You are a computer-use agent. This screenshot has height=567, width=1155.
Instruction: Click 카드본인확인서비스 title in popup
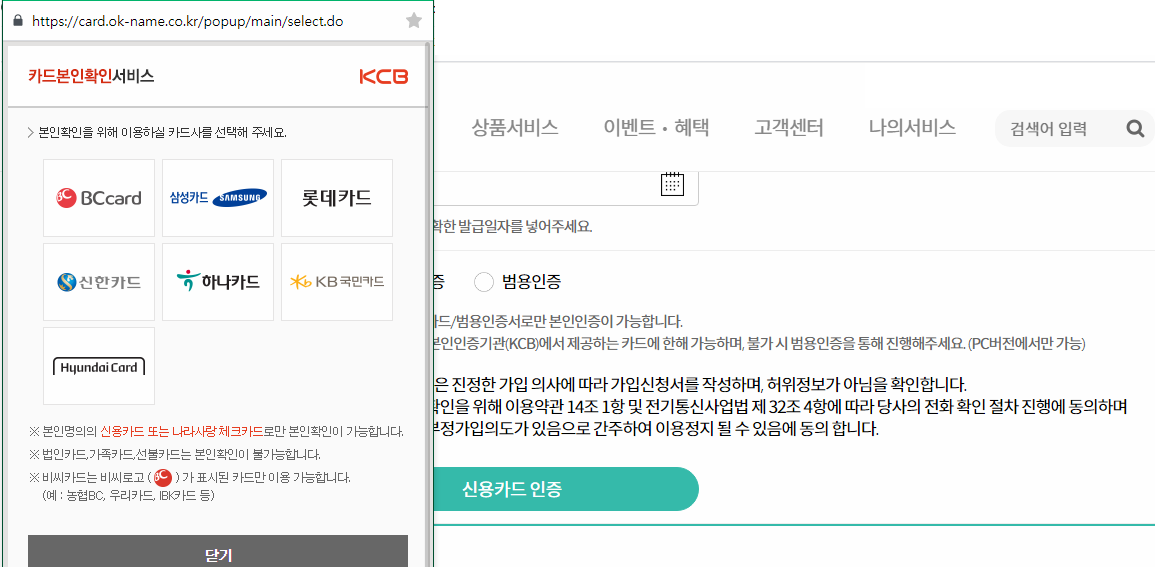91,76
